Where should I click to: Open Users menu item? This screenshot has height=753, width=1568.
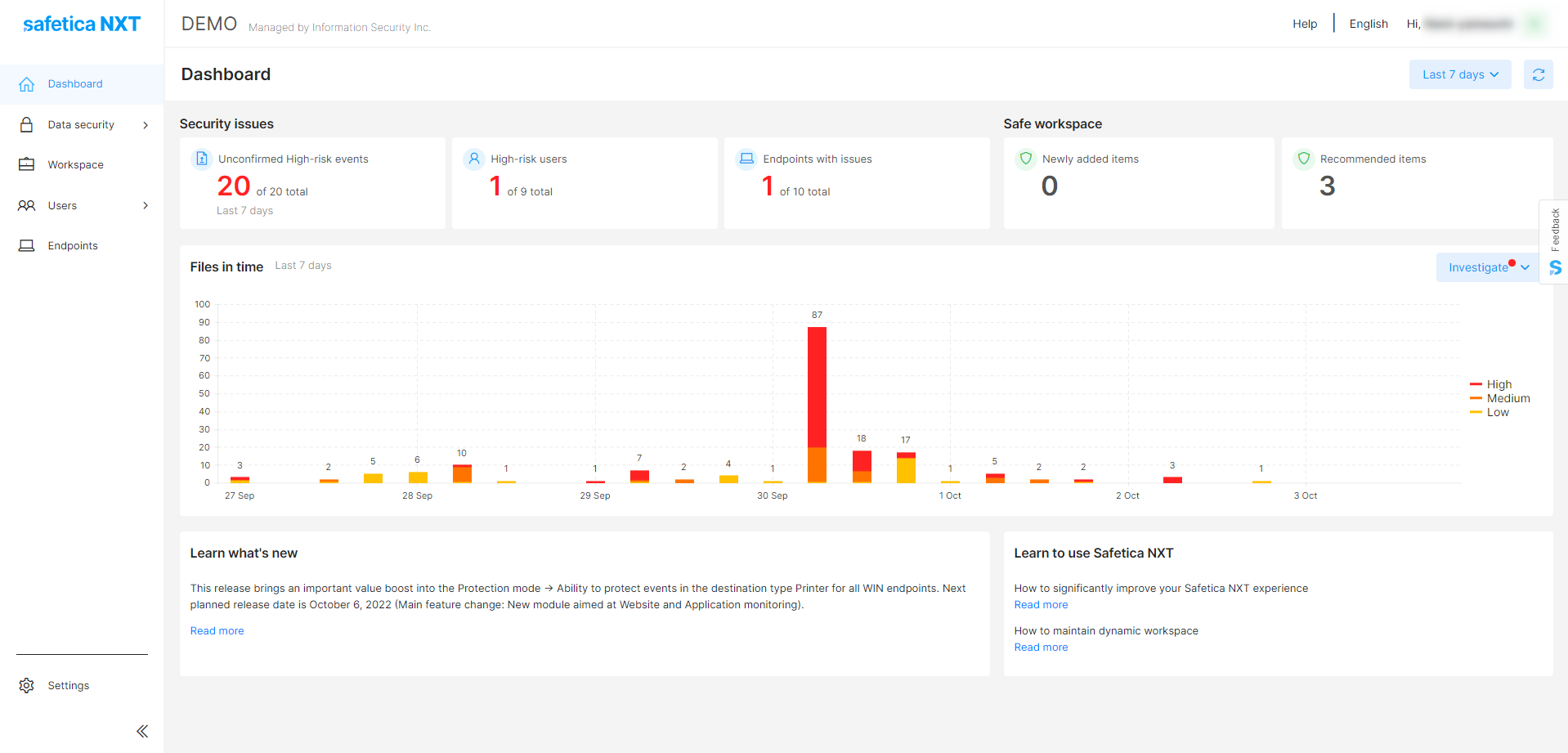click(x=82, y=205)
